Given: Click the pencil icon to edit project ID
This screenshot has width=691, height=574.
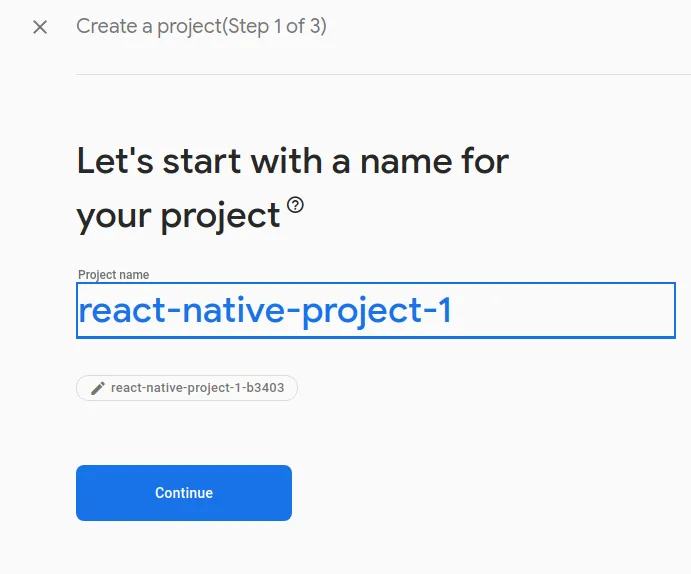Looking at the screenshot, I should pos(98,388).
